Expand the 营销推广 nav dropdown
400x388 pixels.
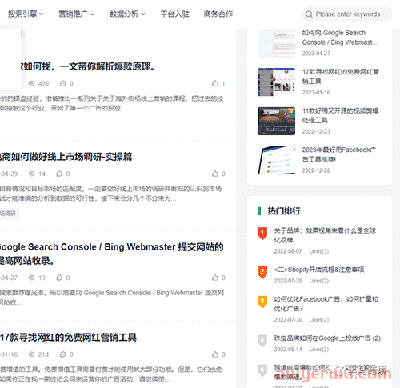(76, 14)
